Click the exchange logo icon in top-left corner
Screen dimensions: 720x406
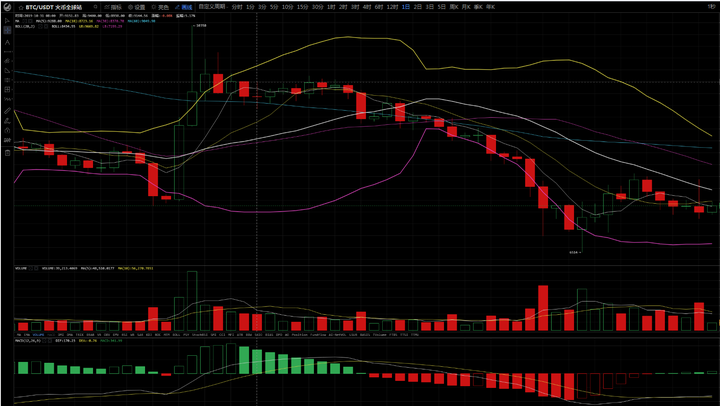pos(7,7)
